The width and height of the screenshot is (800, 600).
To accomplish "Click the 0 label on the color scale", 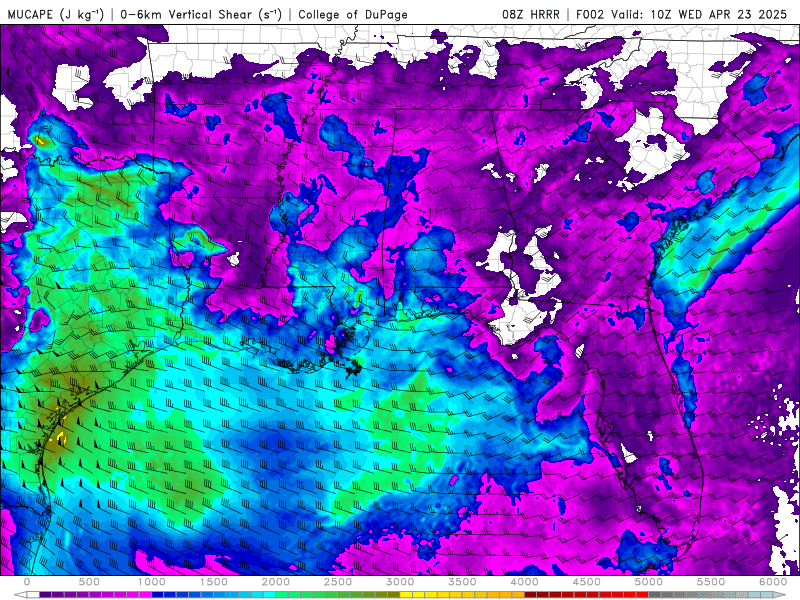I will [x=27, y=582].
